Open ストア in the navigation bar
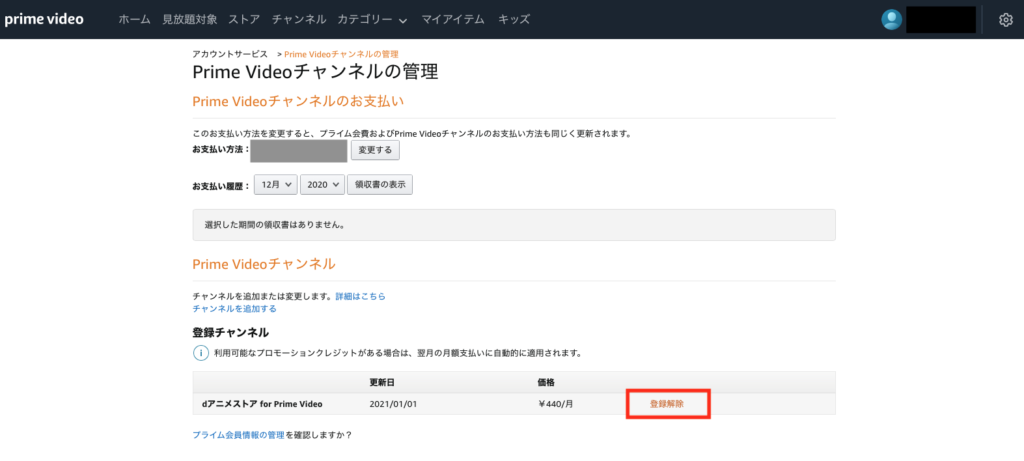Viewport: 1024px width, 461px height. (244, 20)
